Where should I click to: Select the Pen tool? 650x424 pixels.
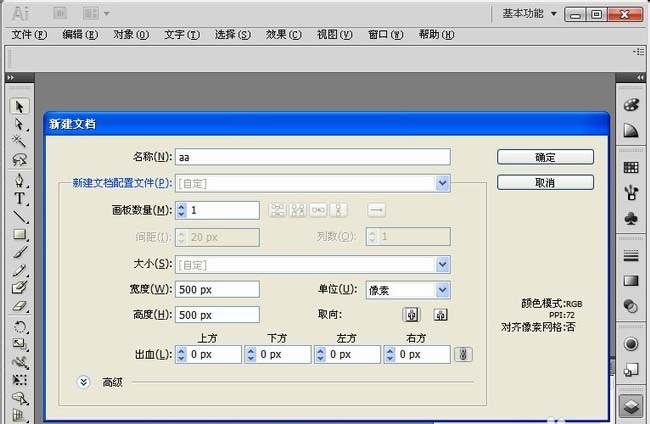pyautogui.click(x=19, y=180)
